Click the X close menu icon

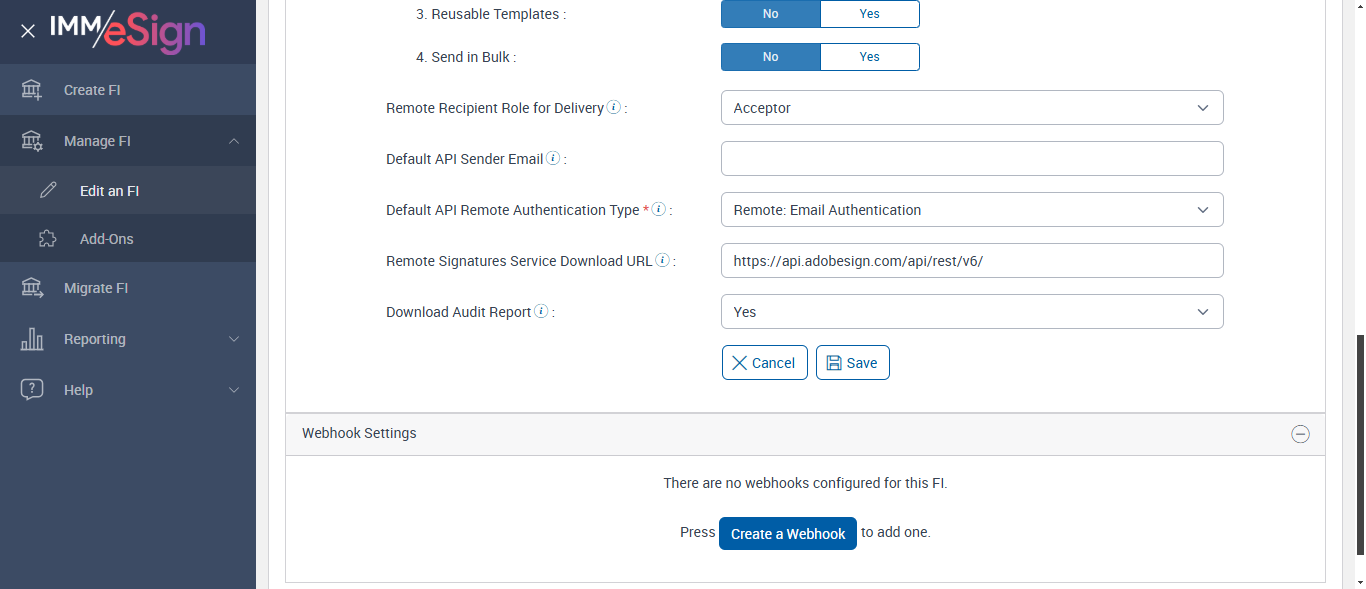point(28,31)
